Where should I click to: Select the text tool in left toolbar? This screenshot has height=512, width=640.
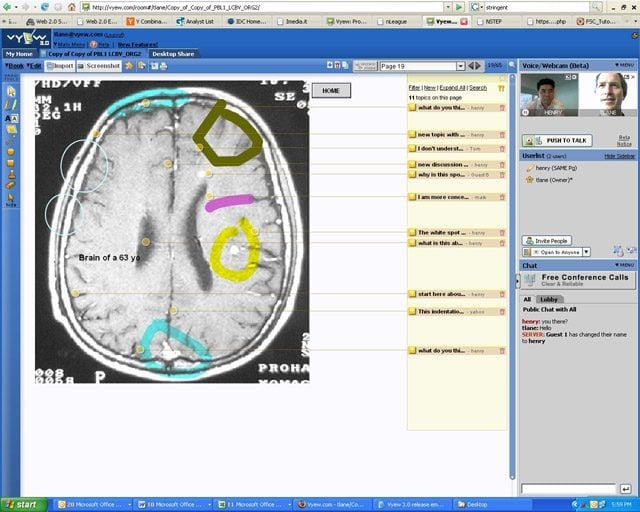(11, 118)
